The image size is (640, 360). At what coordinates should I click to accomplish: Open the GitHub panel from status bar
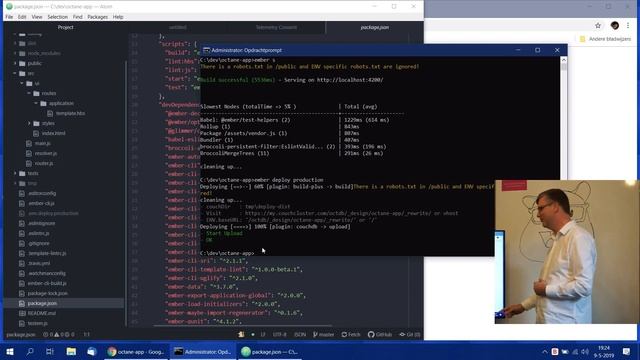[x=380, y=335]
